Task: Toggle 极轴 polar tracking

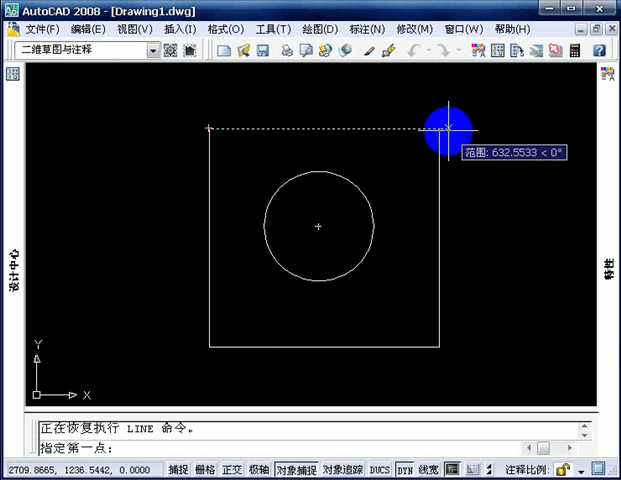Action: tap(259, 470)
